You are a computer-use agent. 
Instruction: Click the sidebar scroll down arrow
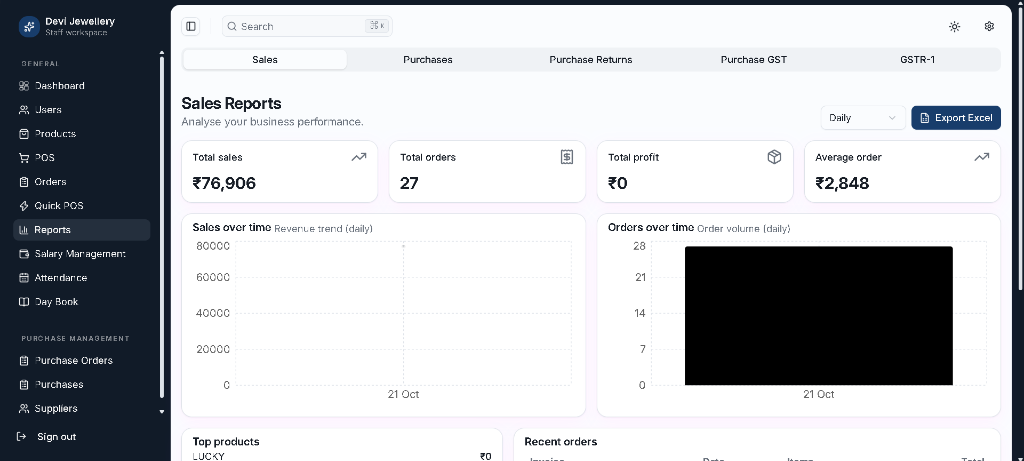coord(162,411)
